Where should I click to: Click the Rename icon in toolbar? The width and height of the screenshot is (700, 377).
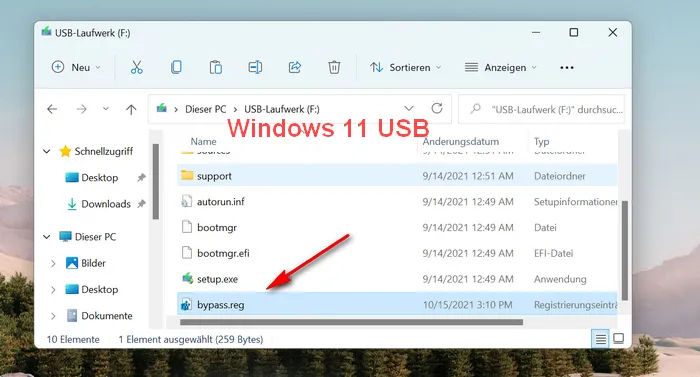[x=255, y=67]
